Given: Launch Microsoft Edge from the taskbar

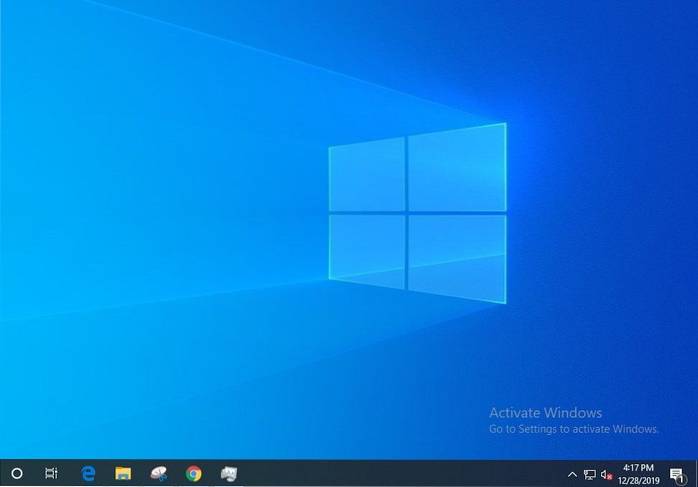Looking at the screenshot, I should (x=88, y=473).
